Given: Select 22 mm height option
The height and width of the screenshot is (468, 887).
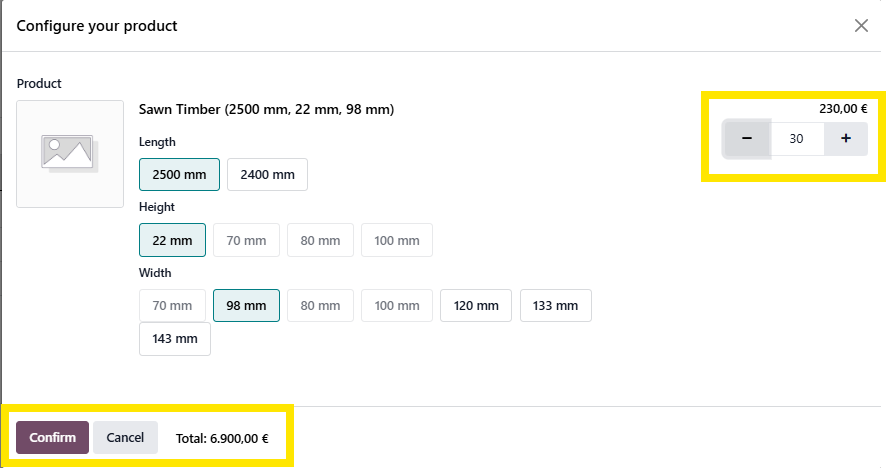Looking at the screenshot, I should (x=172, y=240).
